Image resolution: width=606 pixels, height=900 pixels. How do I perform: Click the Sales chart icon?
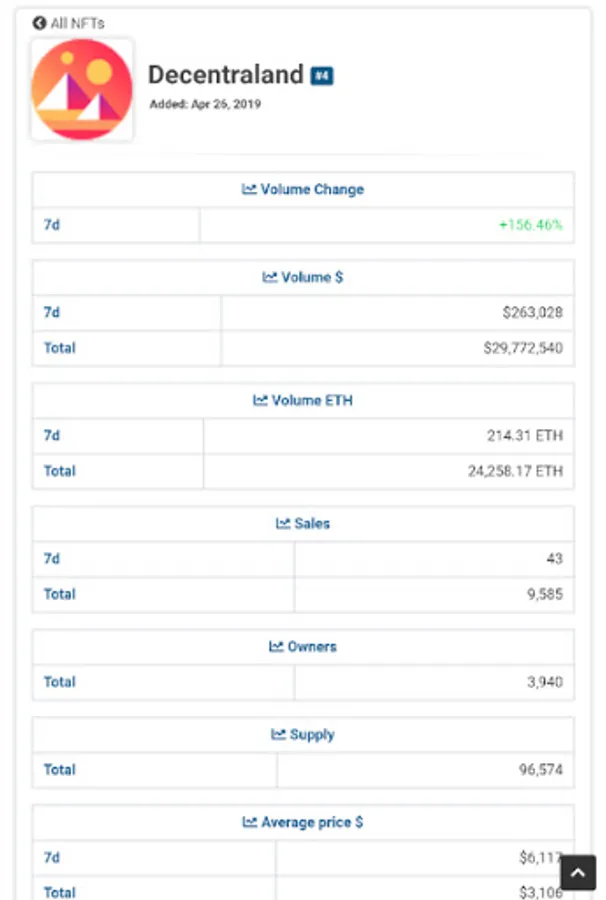click(283, 523)
